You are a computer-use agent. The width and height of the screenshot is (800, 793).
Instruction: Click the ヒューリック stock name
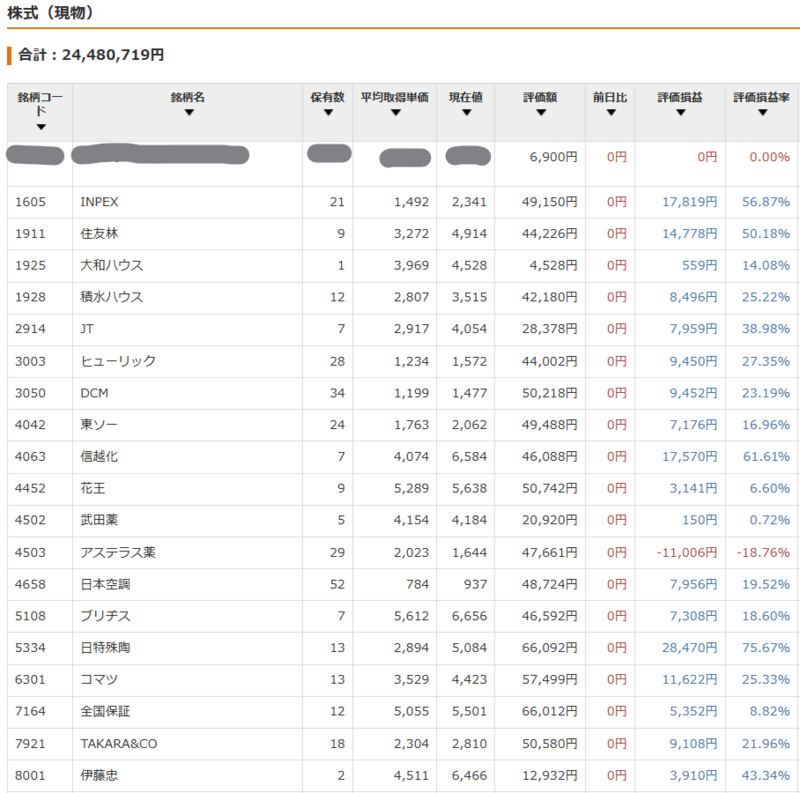coord(118,361)
